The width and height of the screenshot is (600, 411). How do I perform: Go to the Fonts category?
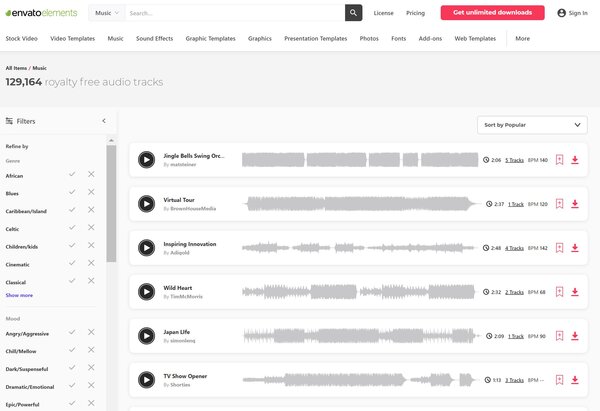coord(399,38)
